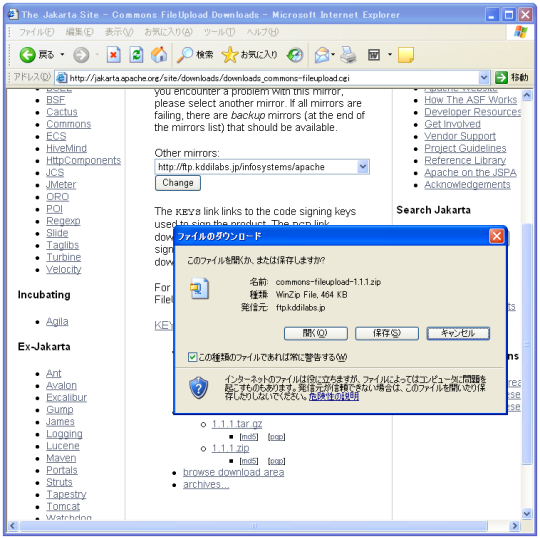The width and height of the screenshot is (540, 539).
Task: Click the page icon in the address bar
Action: (62, 78)
